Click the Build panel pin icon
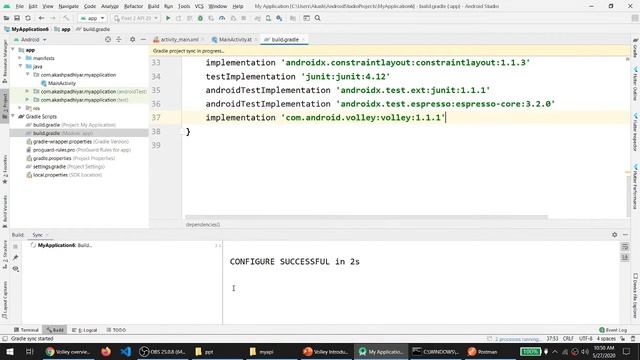Screen dimensions: 640x360 click(x=16, y=258)
